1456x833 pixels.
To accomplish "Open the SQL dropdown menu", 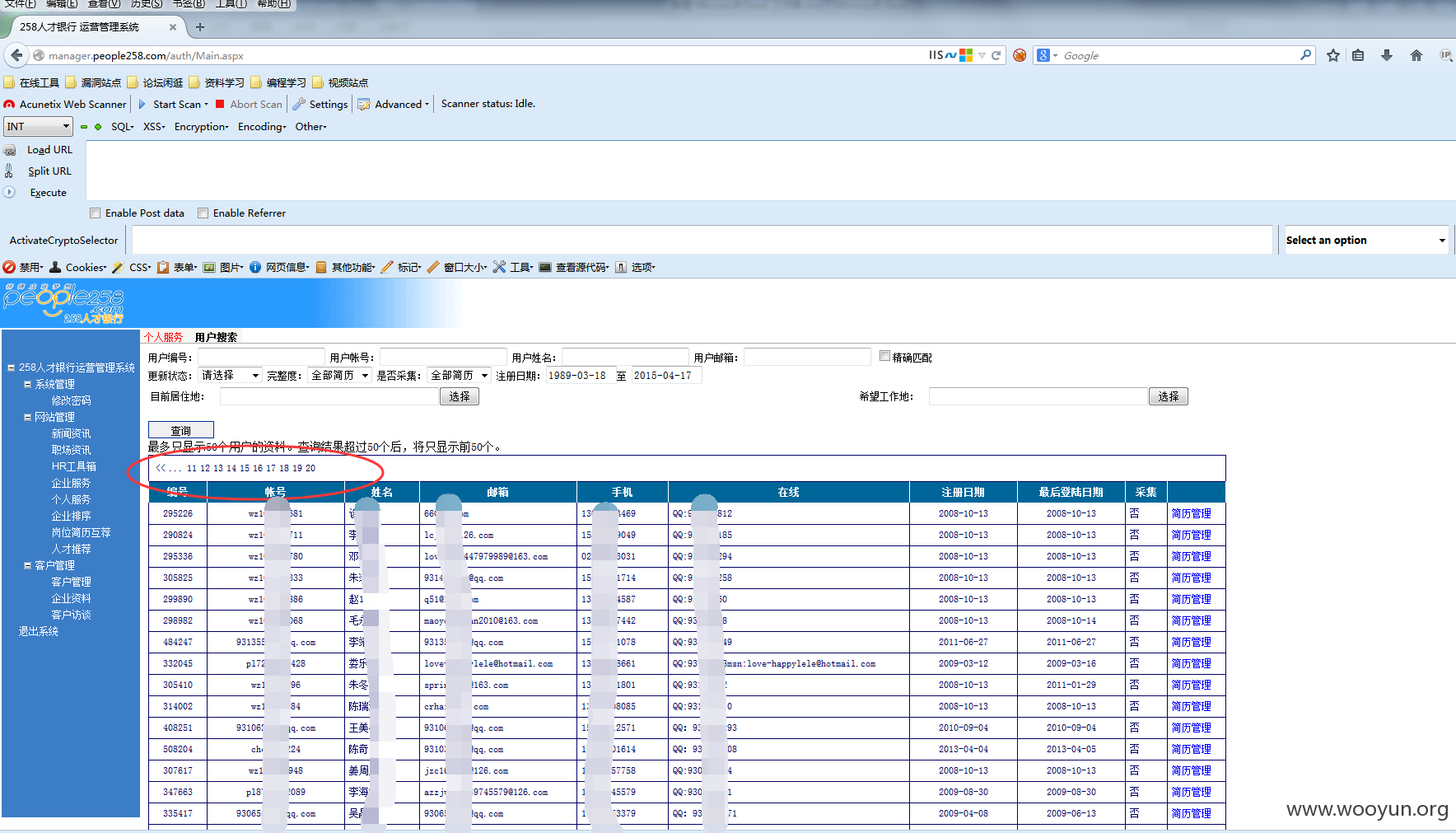I will [123, 127].
